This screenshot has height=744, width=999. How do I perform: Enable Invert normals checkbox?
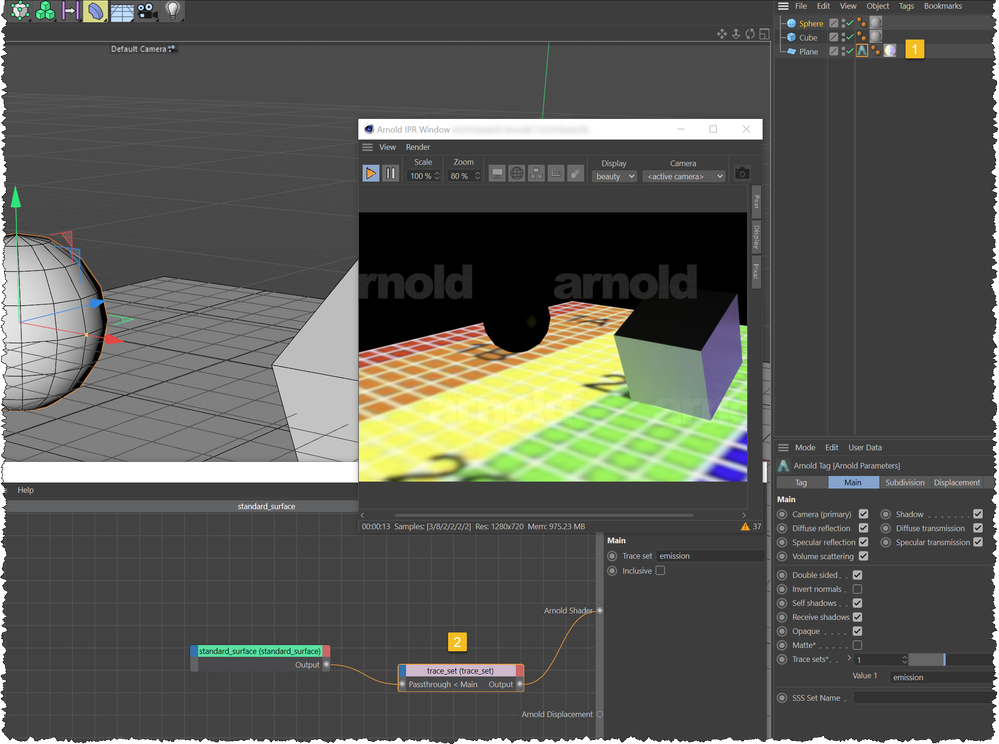point(858,589)
